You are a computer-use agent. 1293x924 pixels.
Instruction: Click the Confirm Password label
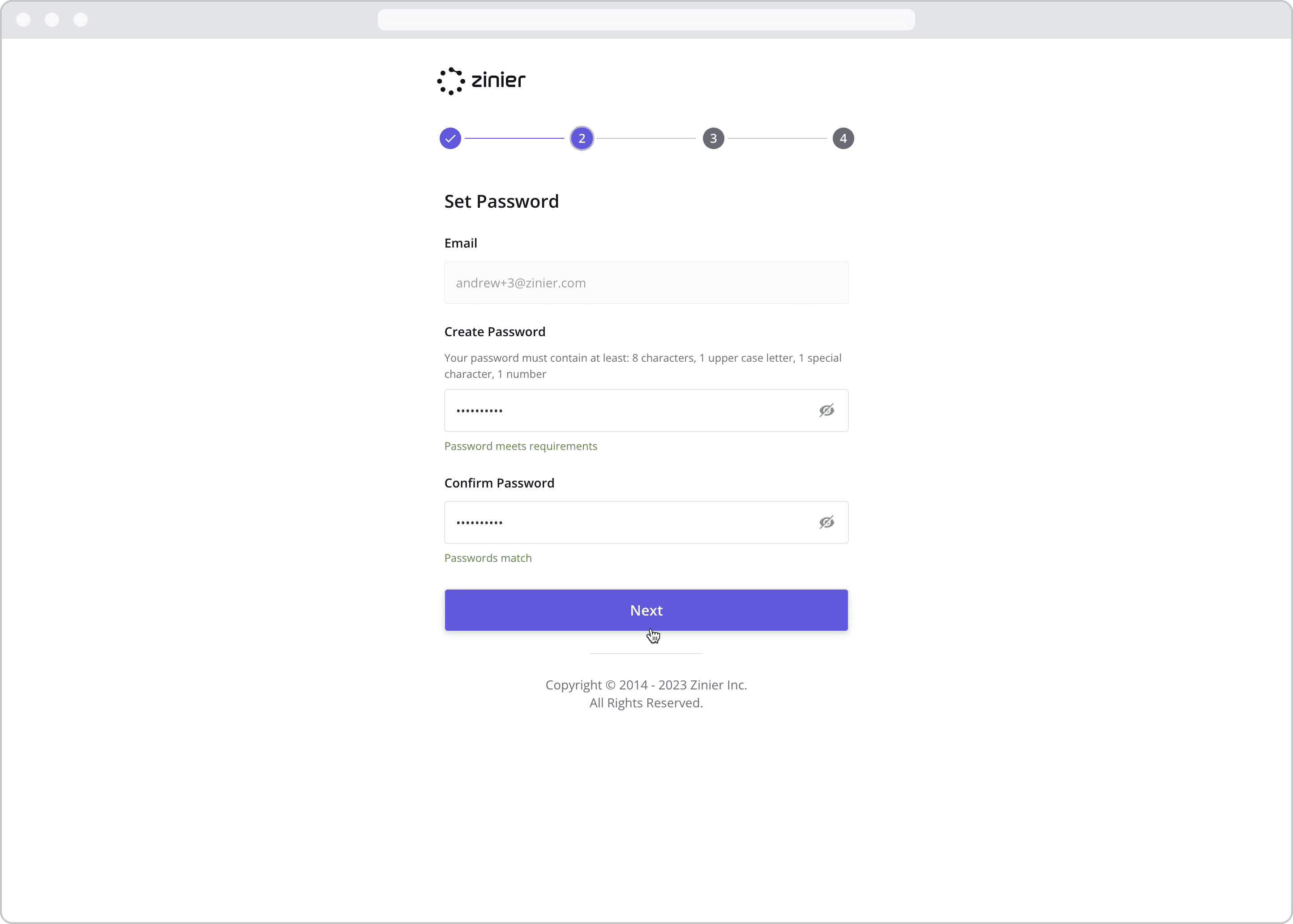click(499, 483)
